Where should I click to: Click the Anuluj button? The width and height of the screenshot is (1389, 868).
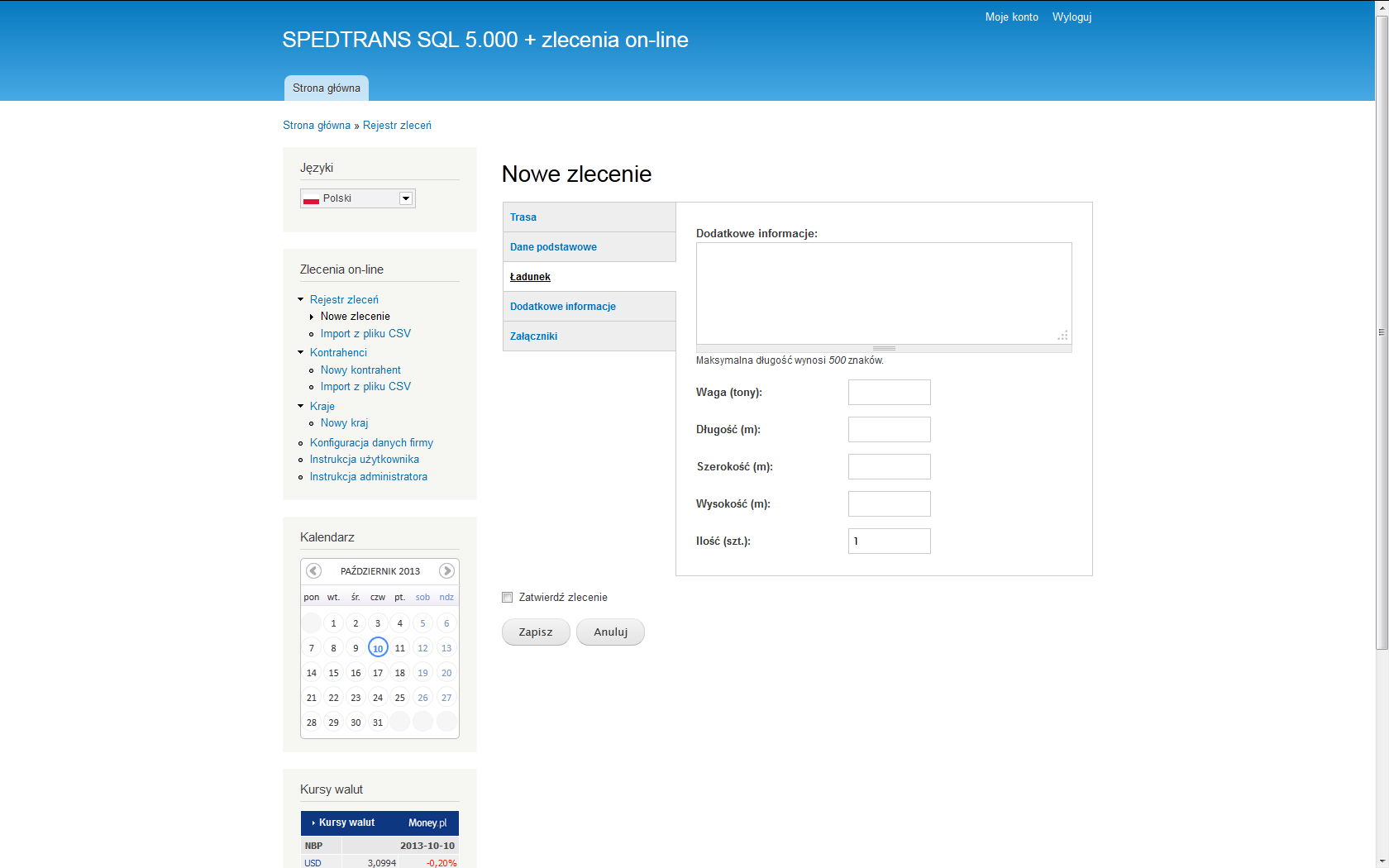click(610, 632)
